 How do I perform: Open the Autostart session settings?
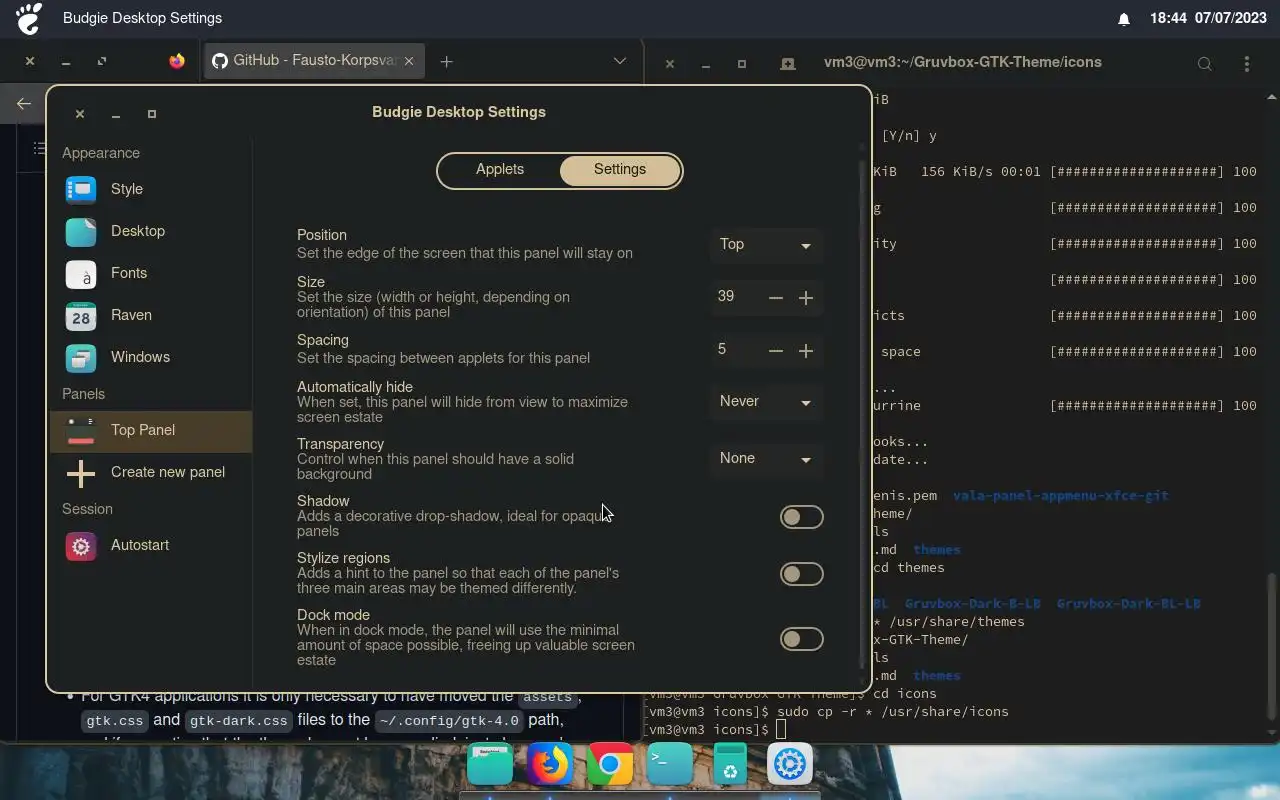pos(150,545)
